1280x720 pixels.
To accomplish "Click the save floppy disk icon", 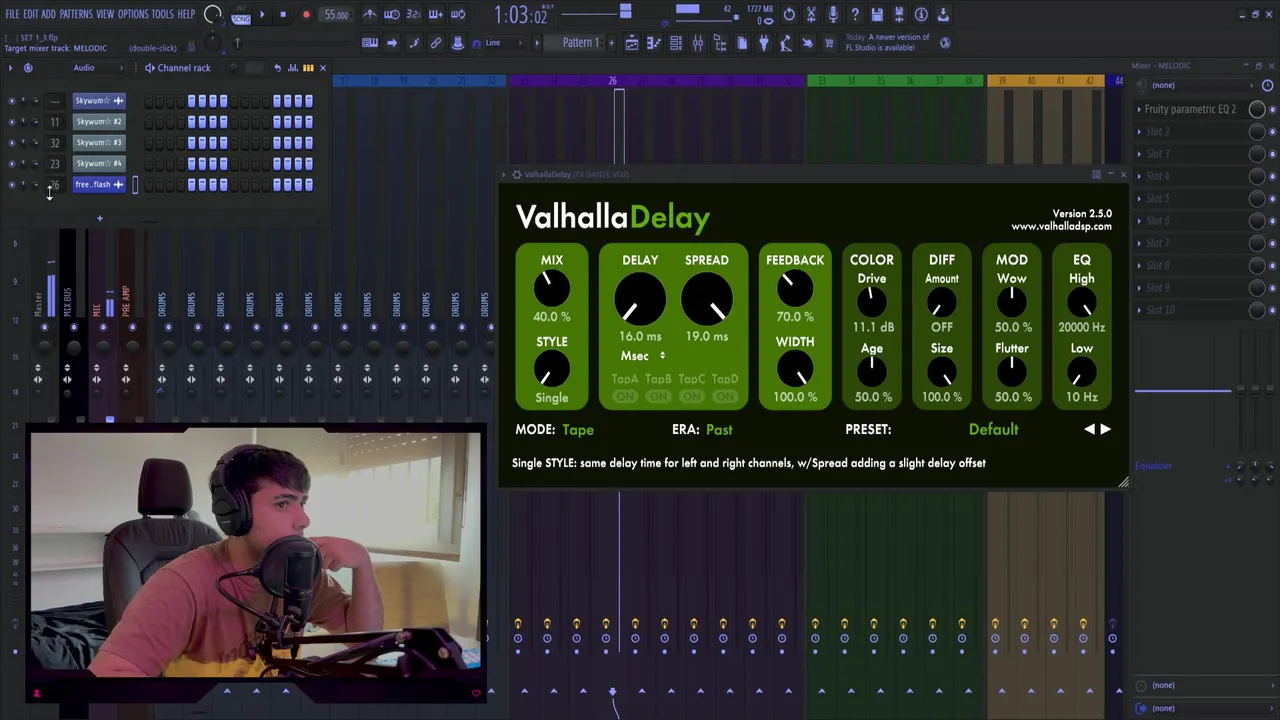I will (x=877, y=15).
